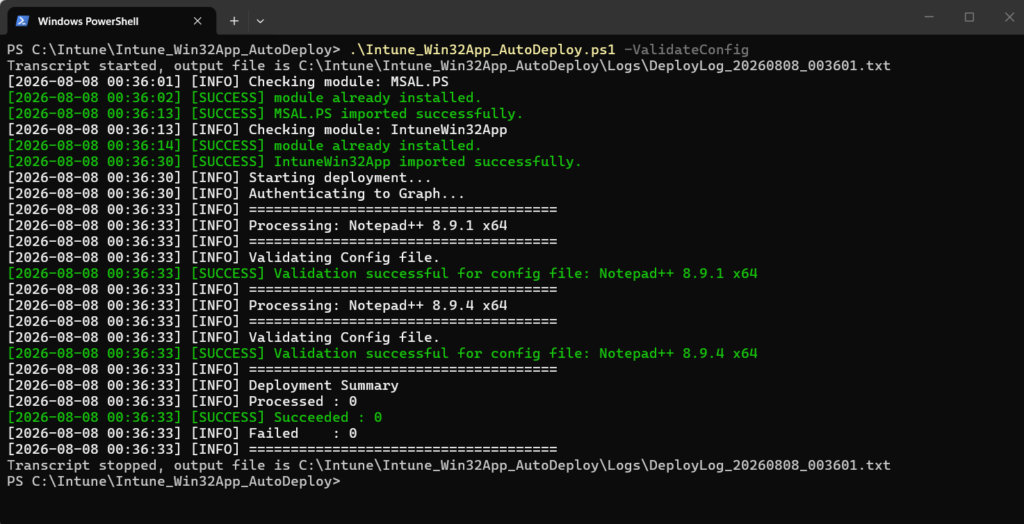Expand the new tab profile dropdown chevron
Screen dimensions: 1024x524
(260, 21)
